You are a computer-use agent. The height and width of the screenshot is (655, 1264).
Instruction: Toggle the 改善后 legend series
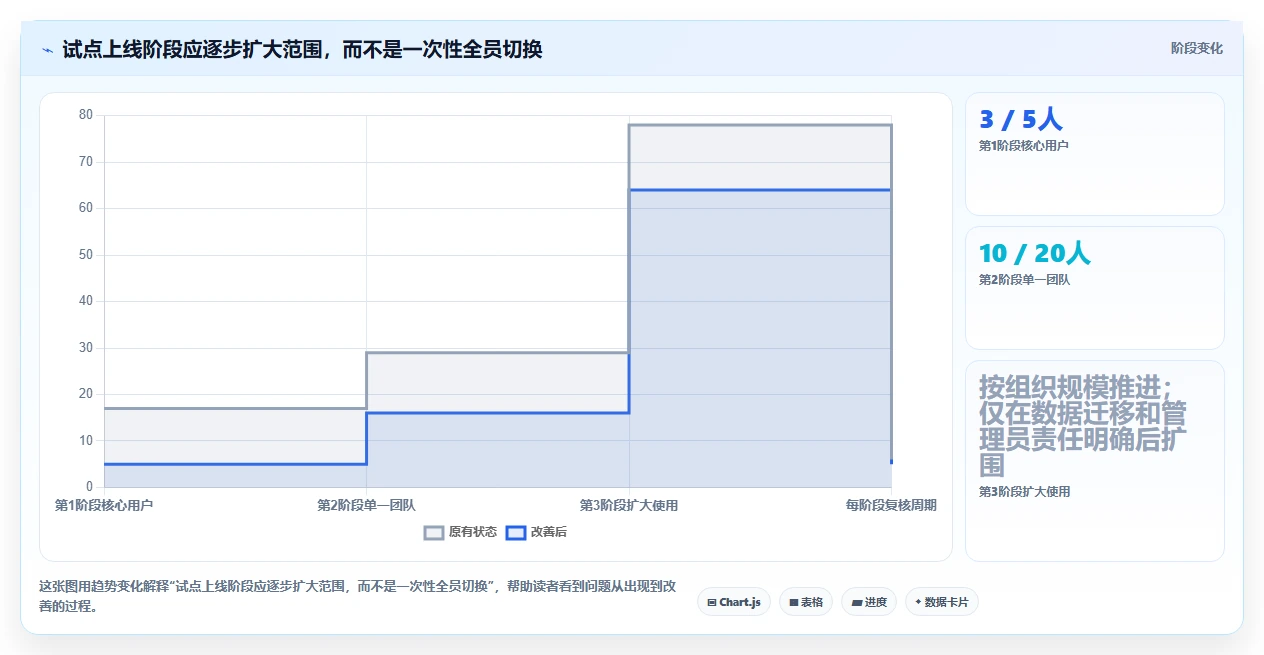(536, 532)
